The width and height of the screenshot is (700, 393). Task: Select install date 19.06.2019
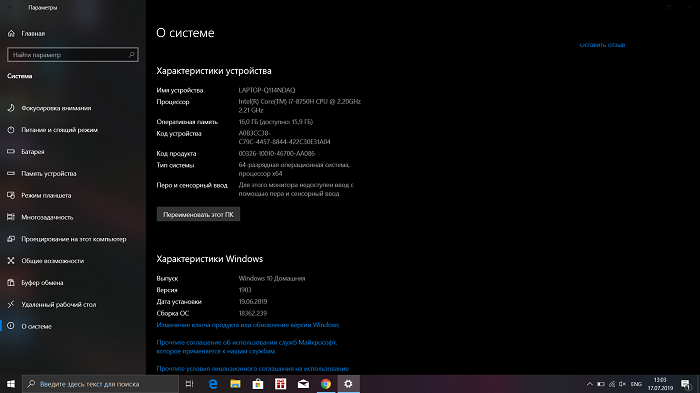tap(253, 302)
